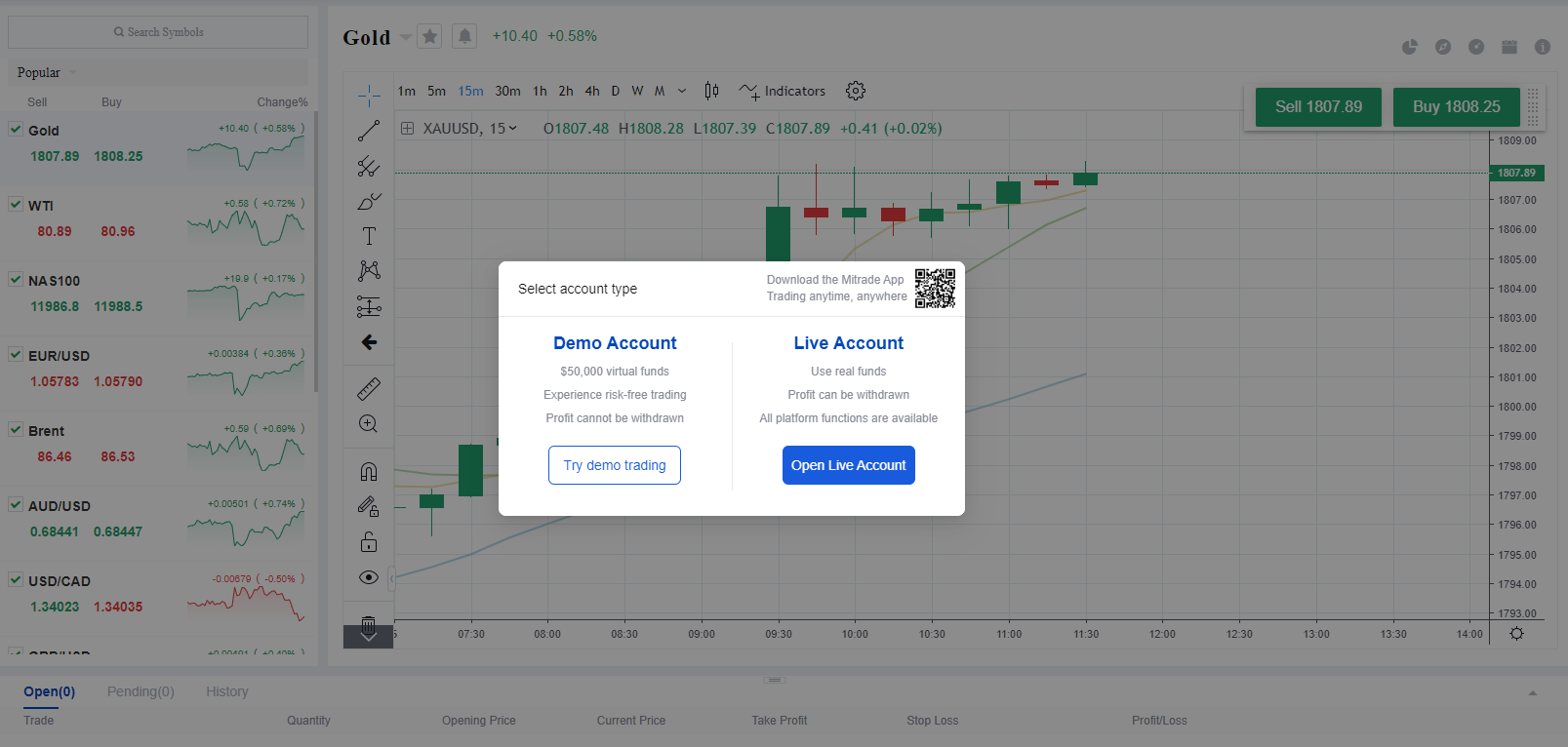Screen dimensions: 1568x747
Task: Click the ruler measure tool
Action: click(369, 389)
